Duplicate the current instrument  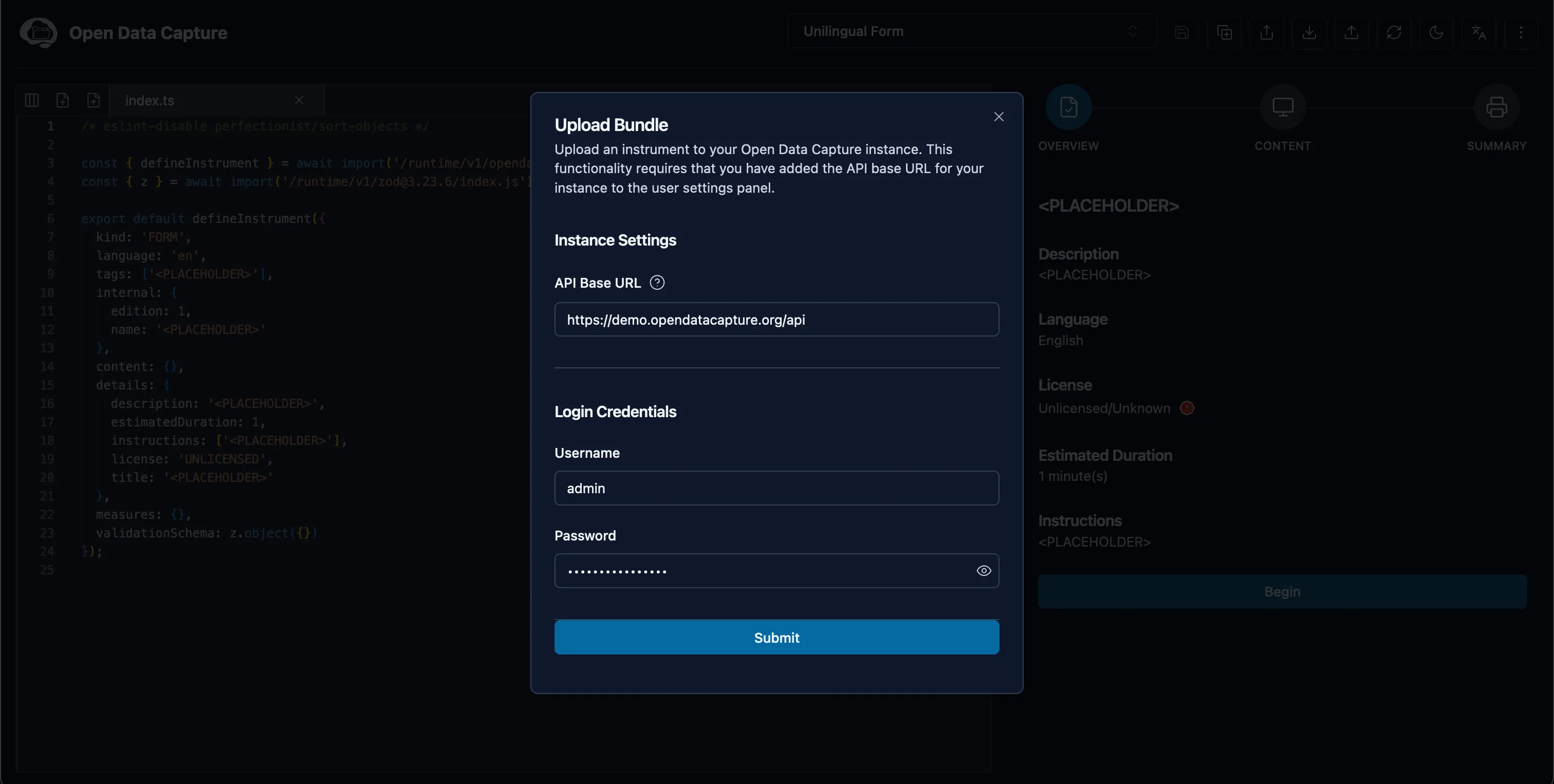pos(1225,32)
